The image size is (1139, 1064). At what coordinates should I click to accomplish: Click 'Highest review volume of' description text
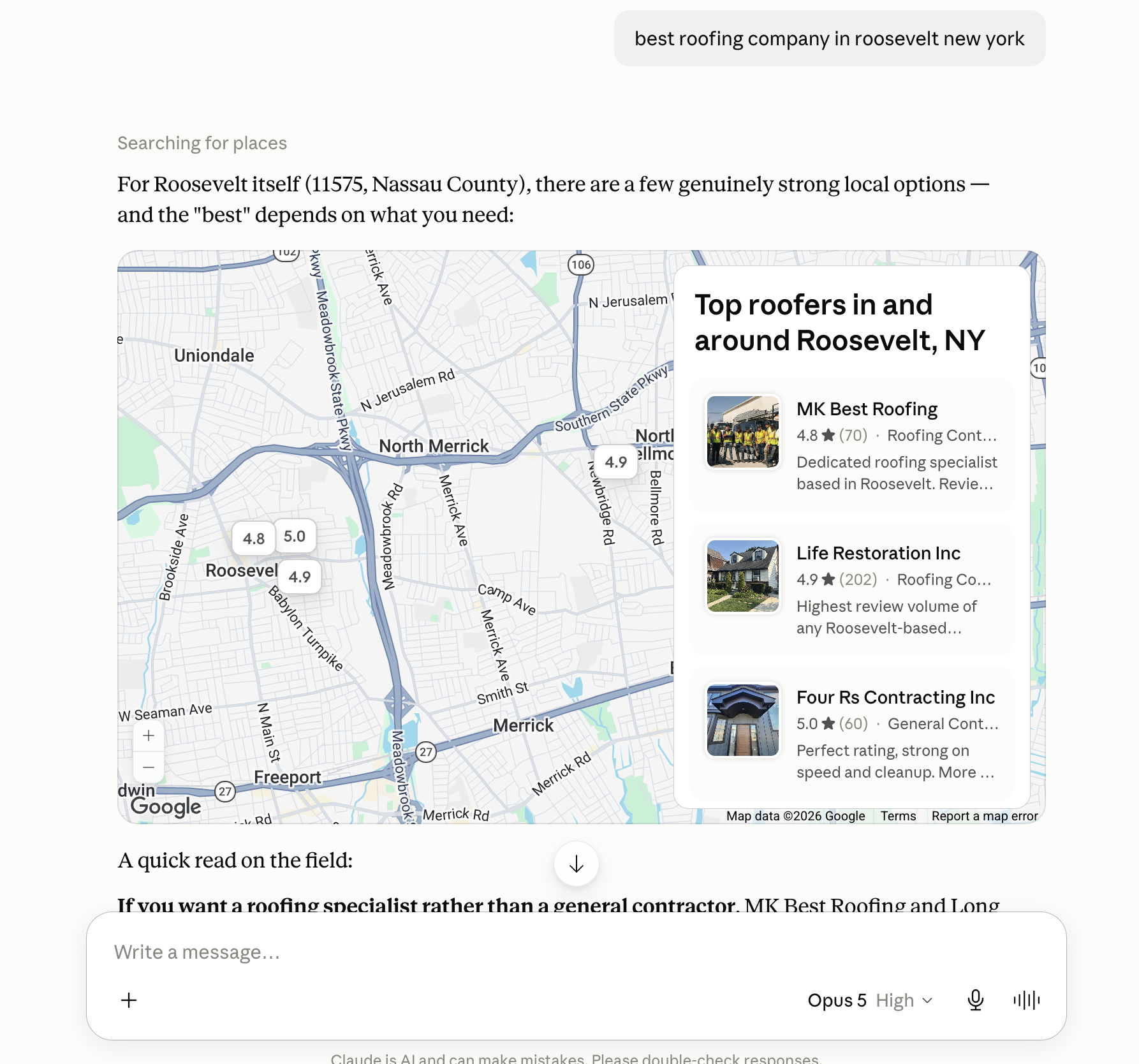click(x=886, y=606)
